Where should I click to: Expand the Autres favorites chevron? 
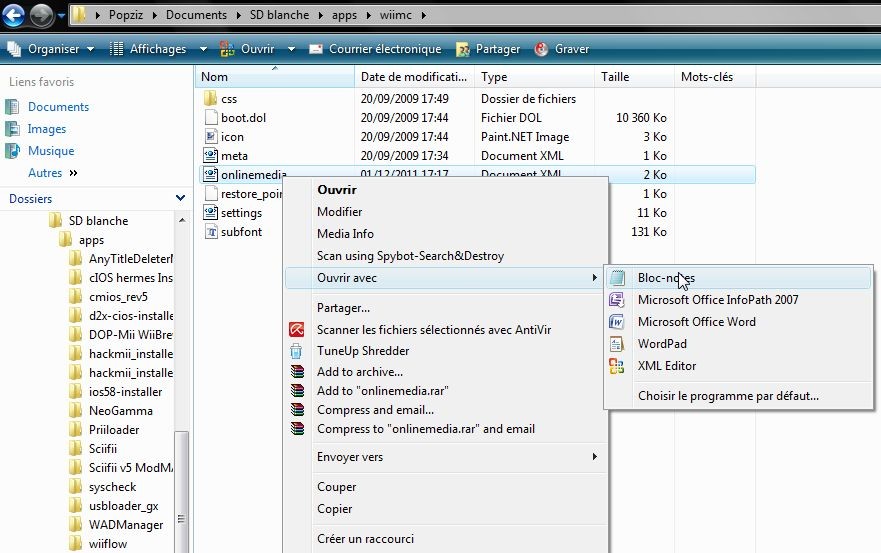tap(73, 173)
